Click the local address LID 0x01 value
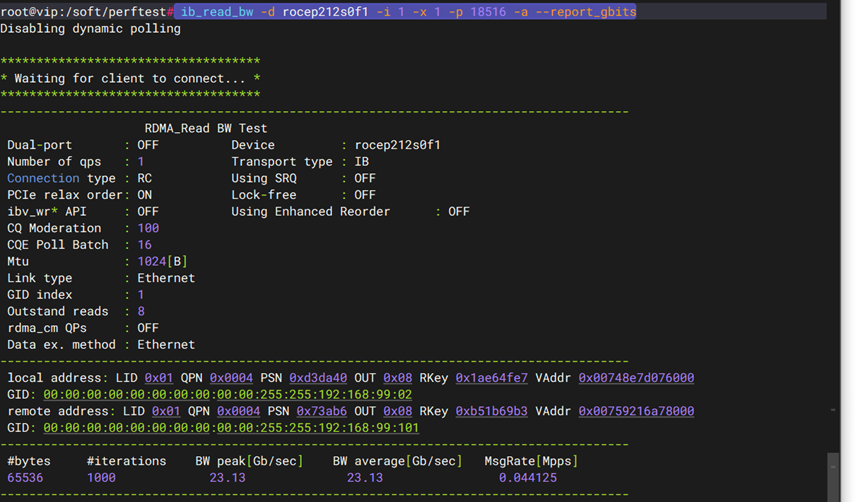Screen dimensions: 865x502 click(x=159, y=378)
